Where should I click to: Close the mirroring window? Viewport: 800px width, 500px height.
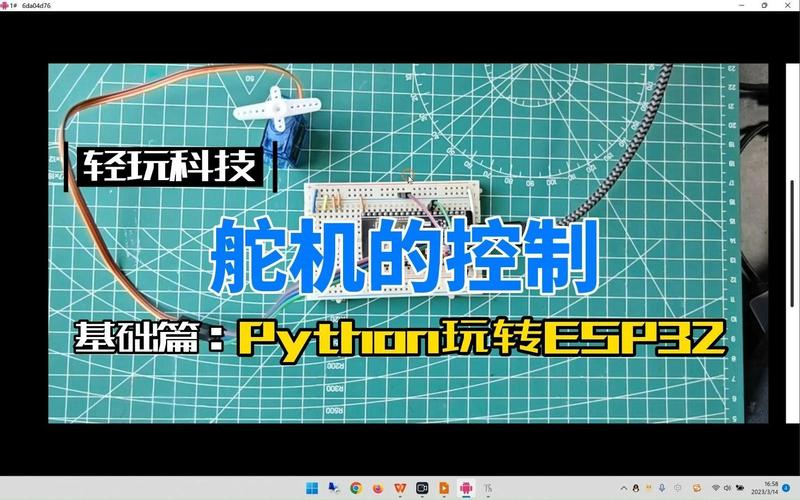[788, 5]
